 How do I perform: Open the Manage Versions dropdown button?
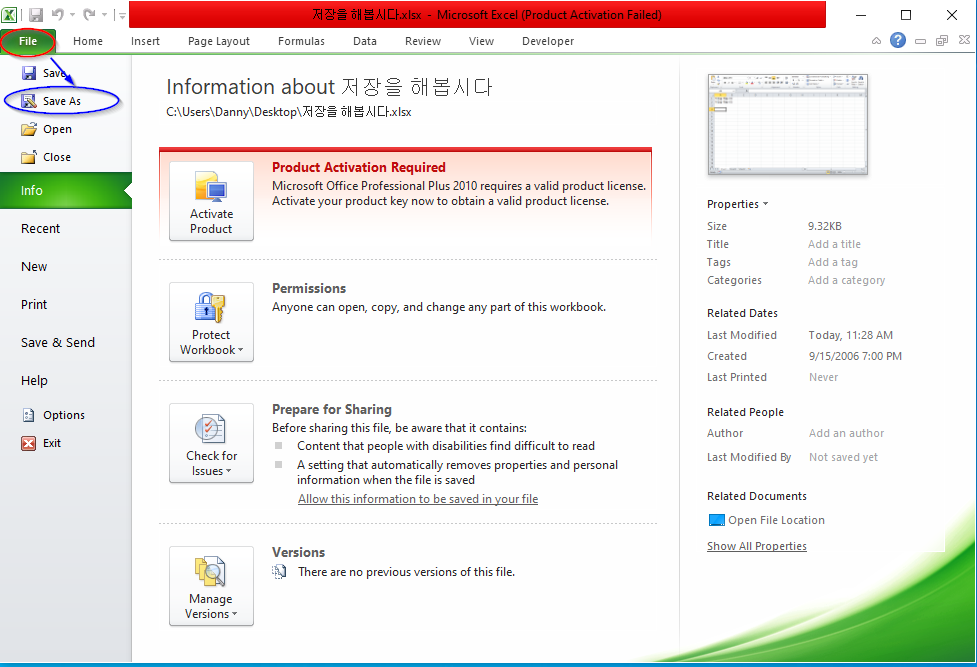coord(211,586)
